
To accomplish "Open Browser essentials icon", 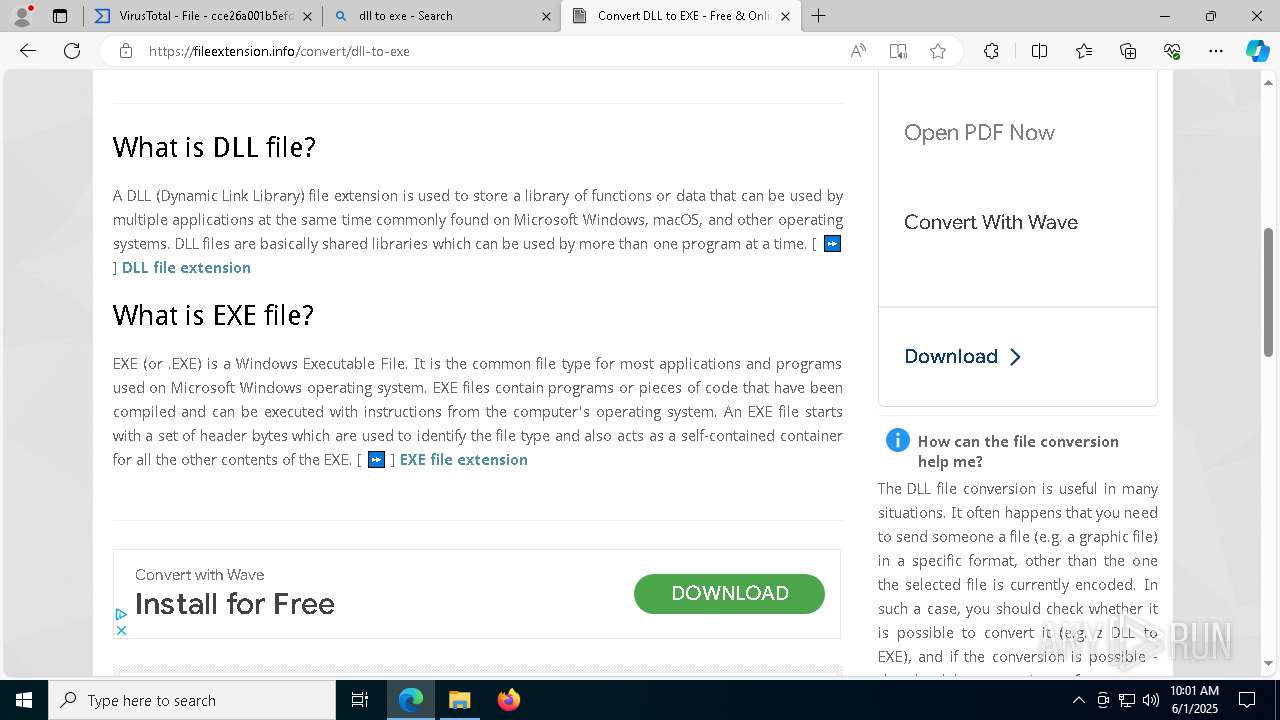I will point(1172,51).
